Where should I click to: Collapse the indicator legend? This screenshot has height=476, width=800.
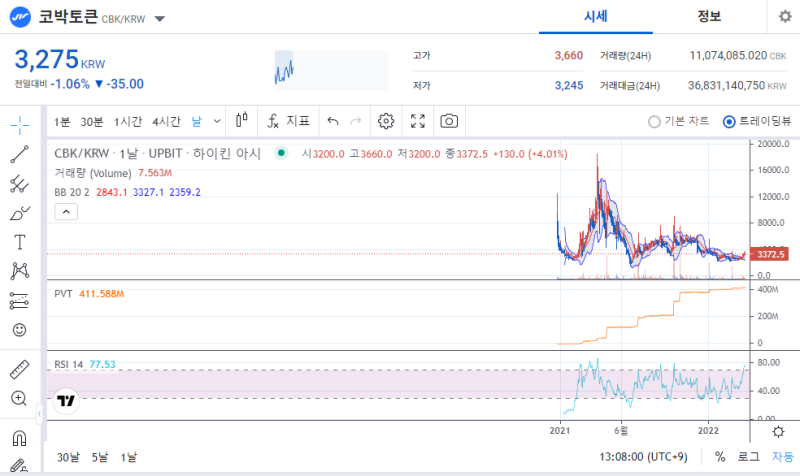coord(66,211)
